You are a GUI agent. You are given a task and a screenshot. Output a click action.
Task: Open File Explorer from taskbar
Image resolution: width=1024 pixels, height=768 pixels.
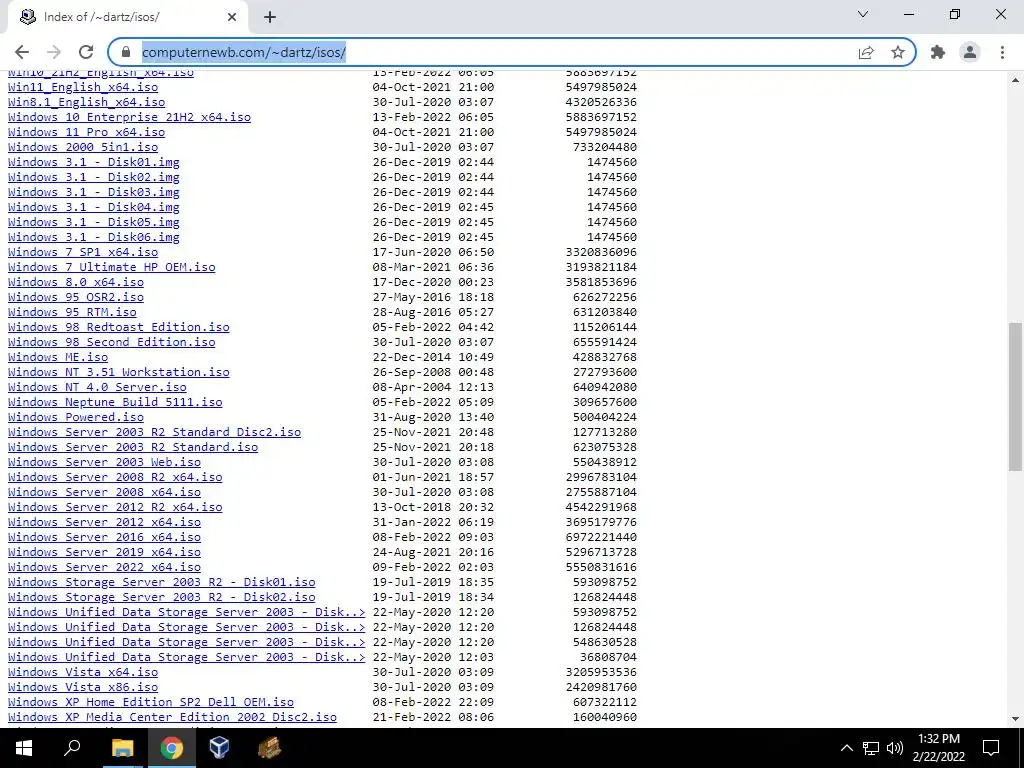tap(122, 748)
